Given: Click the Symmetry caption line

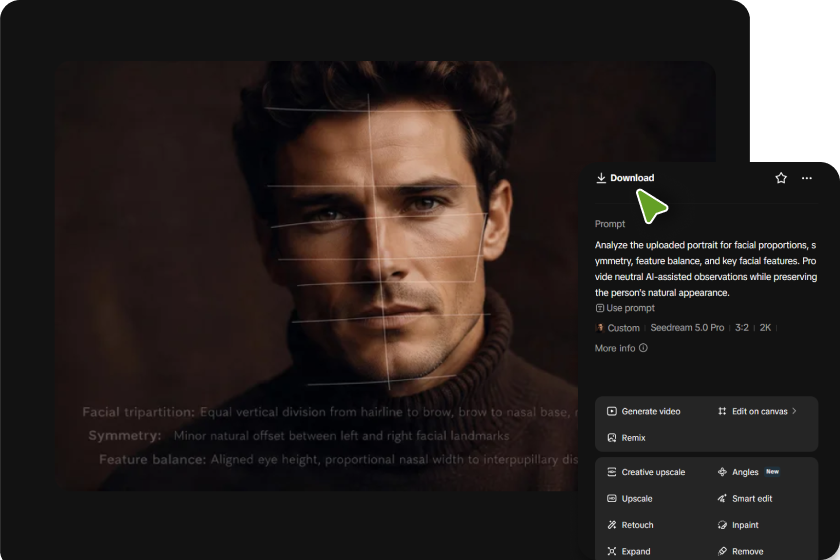Looking at the screenshot, I should point(299,436).
